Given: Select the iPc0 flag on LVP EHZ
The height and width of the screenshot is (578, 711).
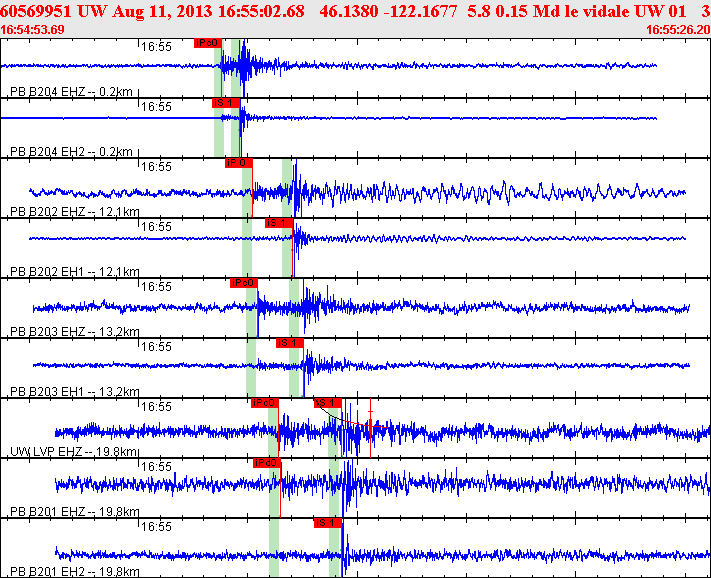Looking at the screenshot, I should click(x=265, y=403).
